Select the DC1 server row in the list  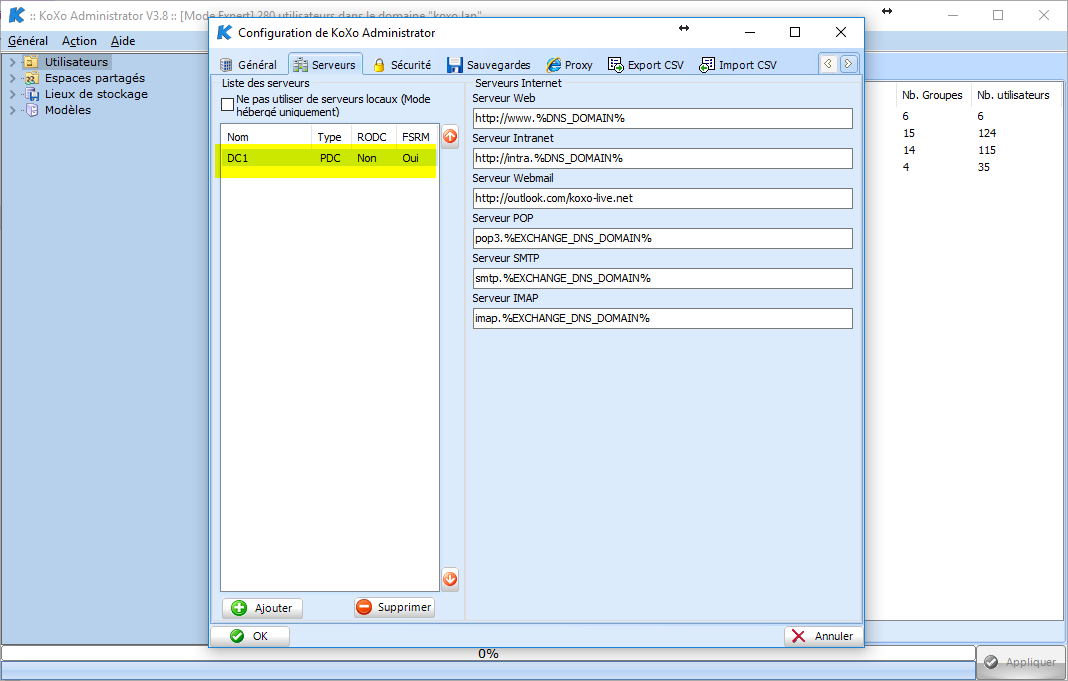tap(330, 158)
